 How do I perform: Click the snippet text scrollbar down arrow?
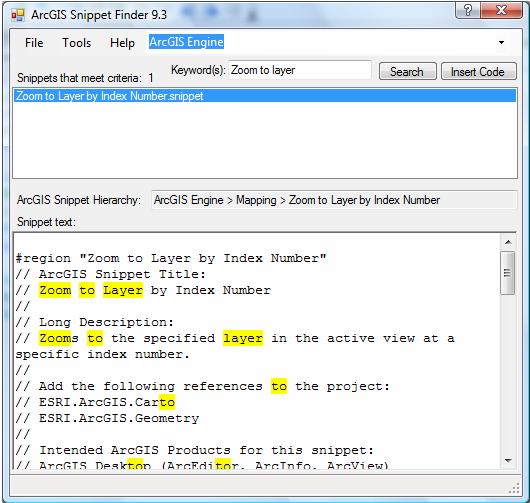508,460
